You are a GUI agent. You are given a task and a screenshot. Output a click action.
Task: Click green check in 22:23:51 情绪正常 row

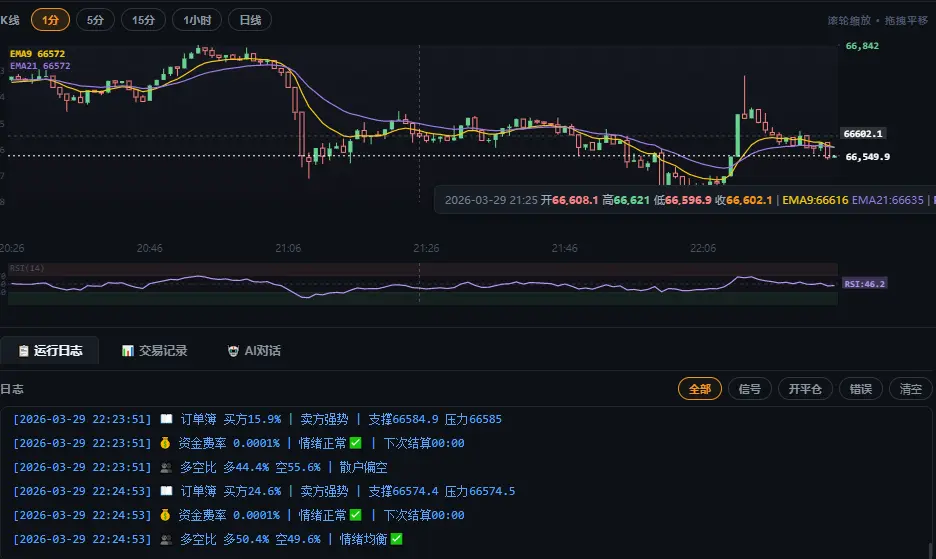(x=356, y=443)
